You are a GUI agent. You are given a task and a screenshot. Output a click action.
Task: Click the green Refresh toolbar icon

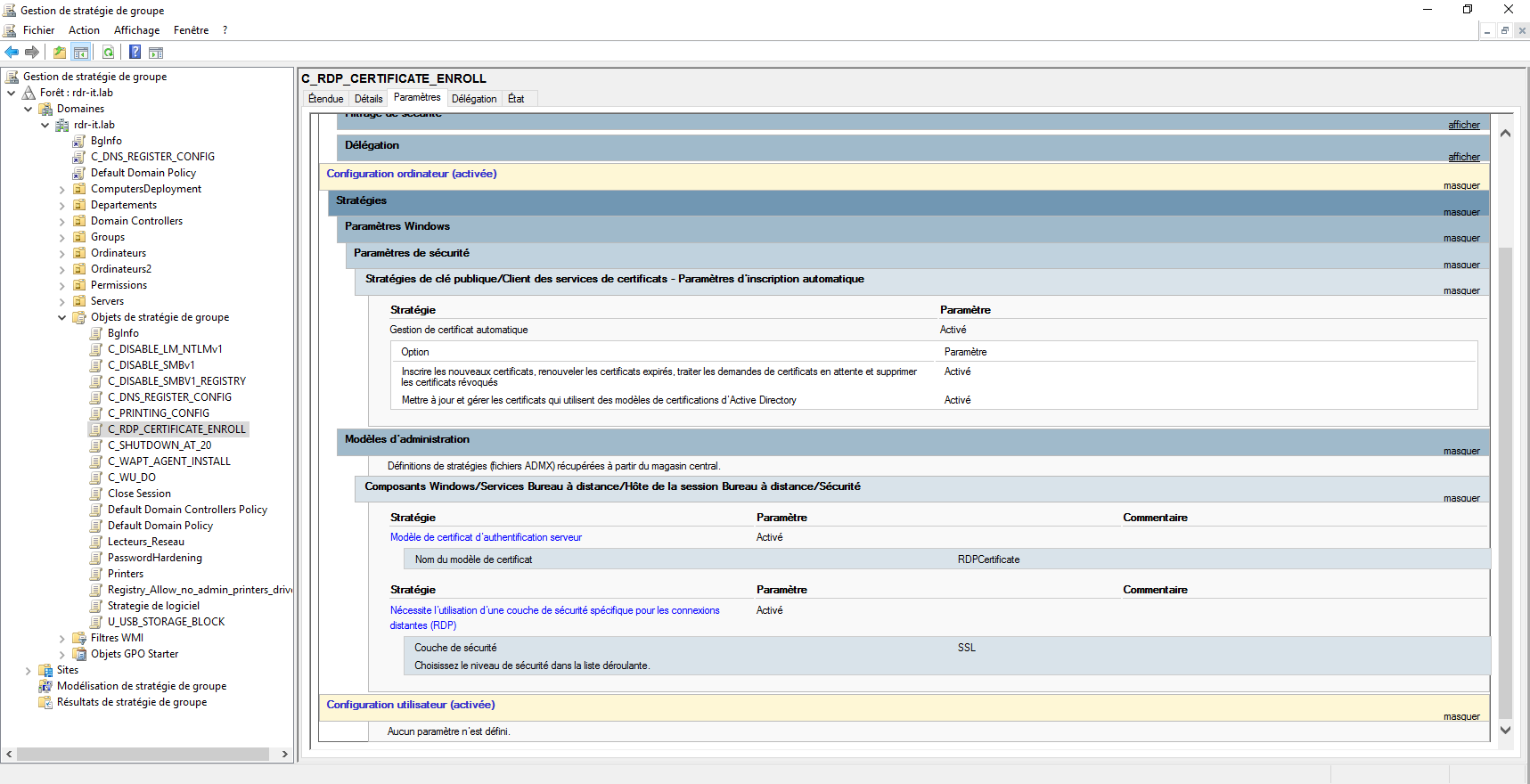108,53
